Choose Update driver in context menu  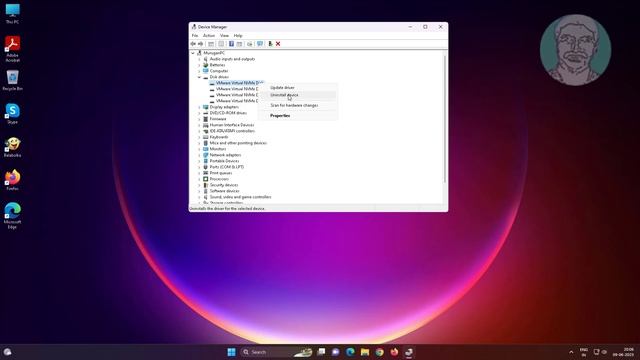(298, 87)
